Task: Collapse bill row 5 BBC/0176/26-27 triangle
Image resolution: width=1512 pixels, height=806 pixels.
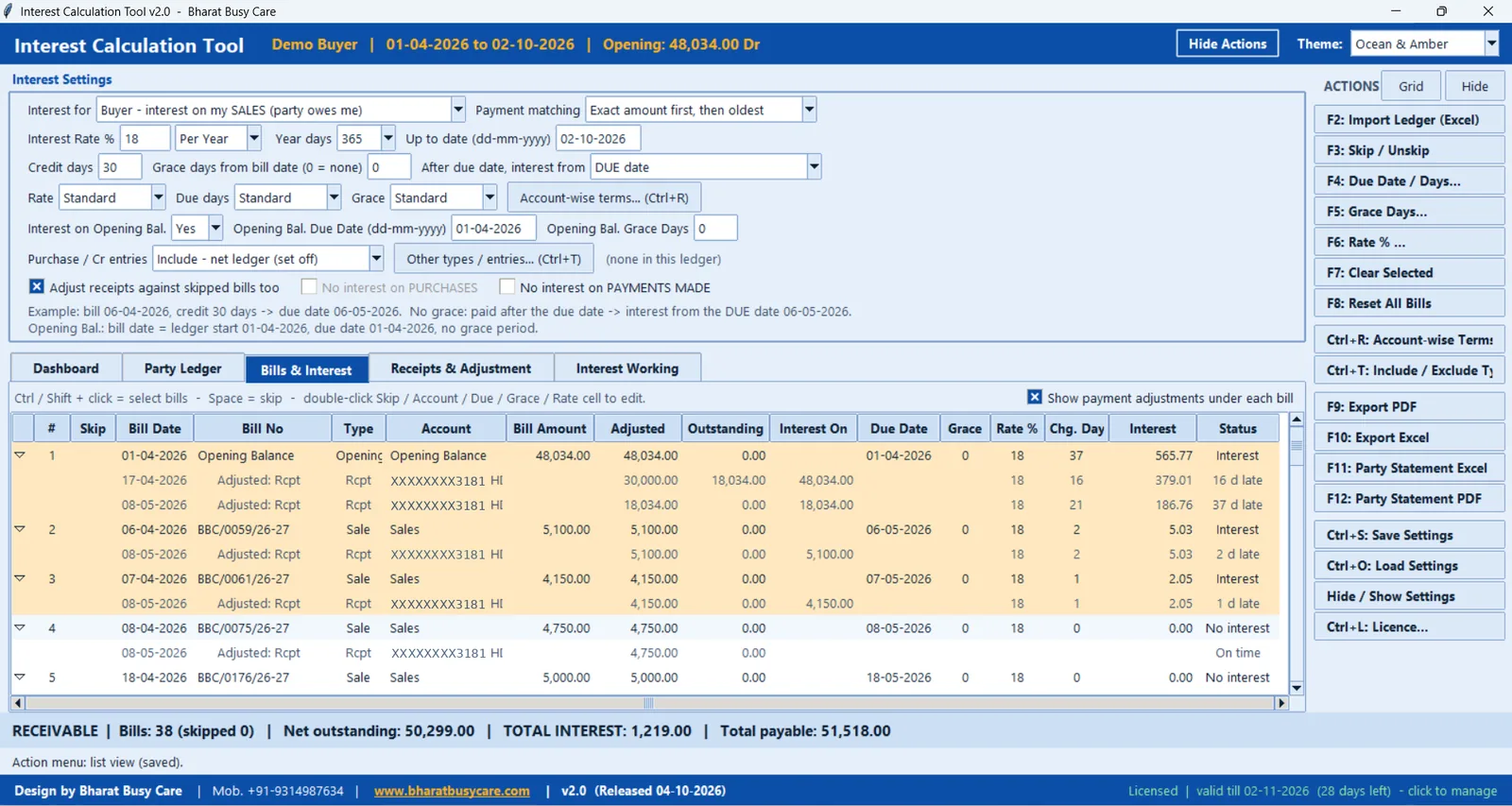Action: (x=20, y=677)
